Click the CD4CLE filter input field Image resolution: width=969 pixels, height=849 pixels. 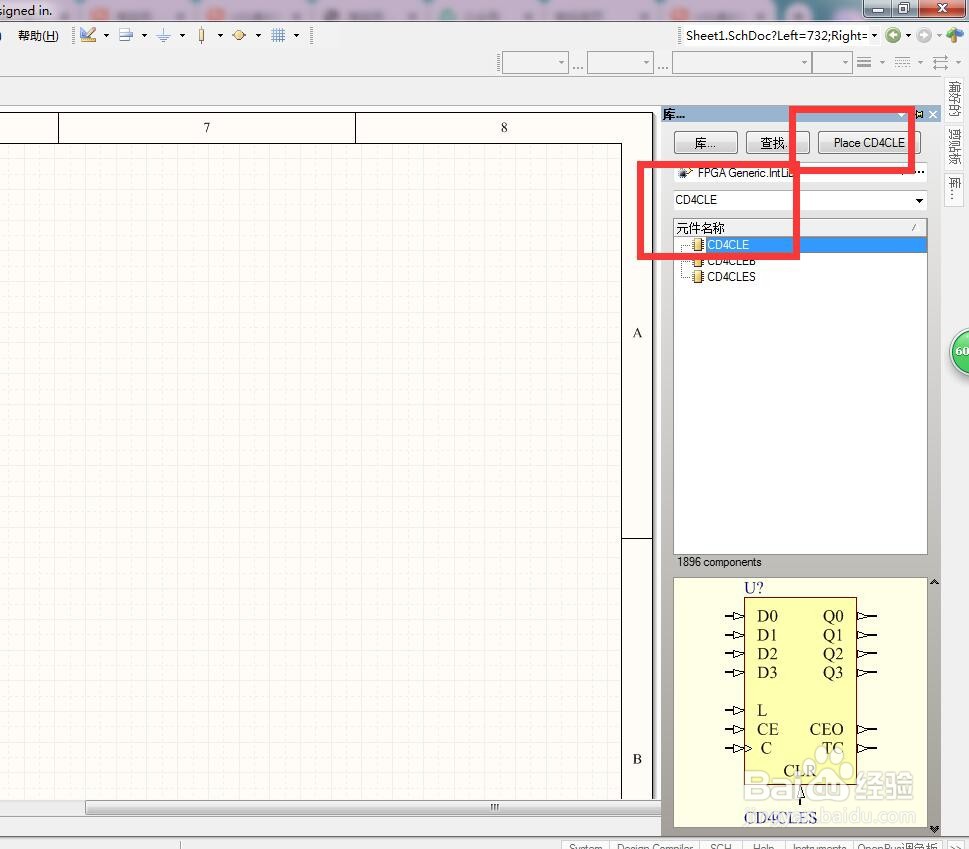click(794, 200)
